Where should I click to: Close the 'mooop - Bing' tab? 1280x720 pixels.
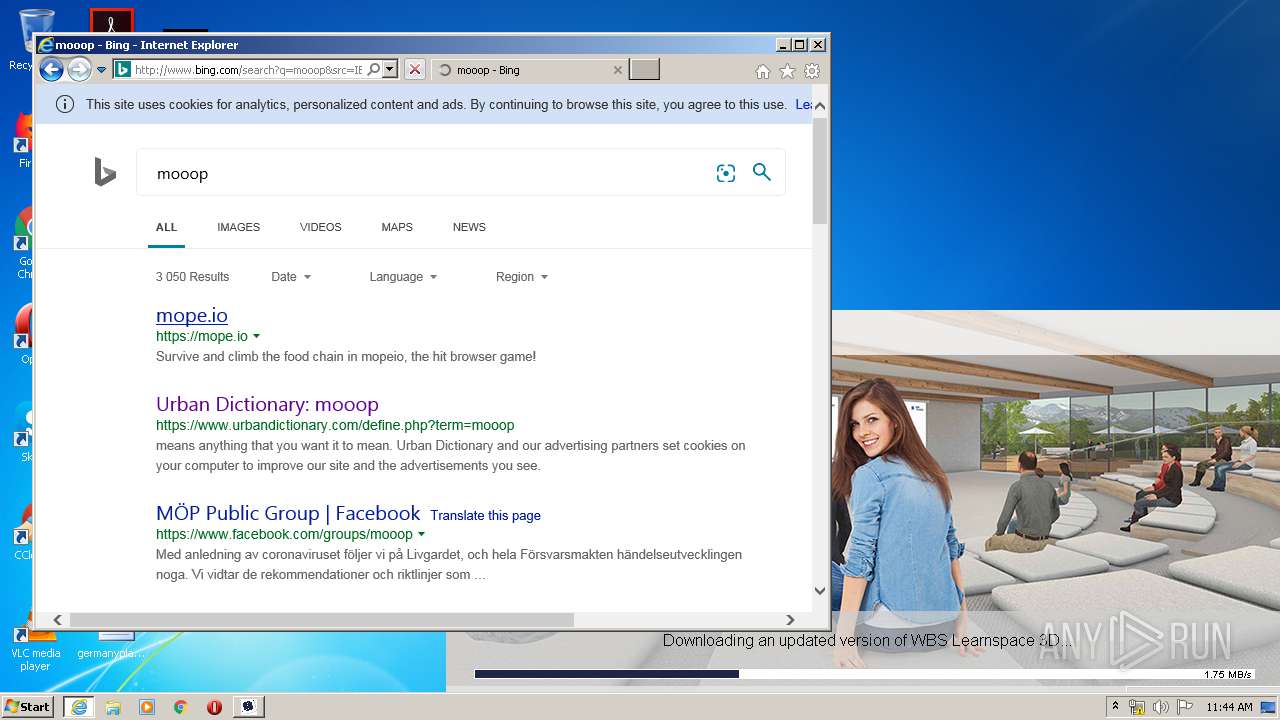(x=617, y=70)
